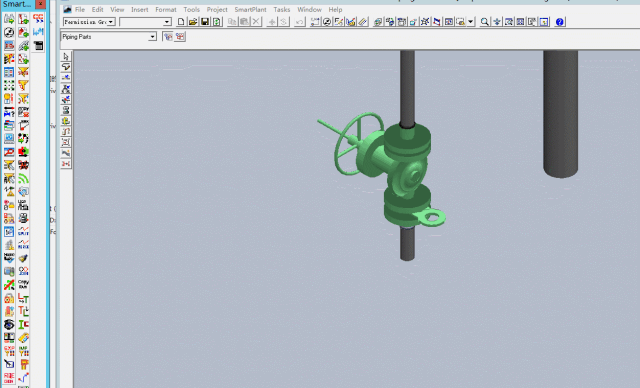
Task: Click the compass gauge icon in Smart palette
Action: click(9, 32)
